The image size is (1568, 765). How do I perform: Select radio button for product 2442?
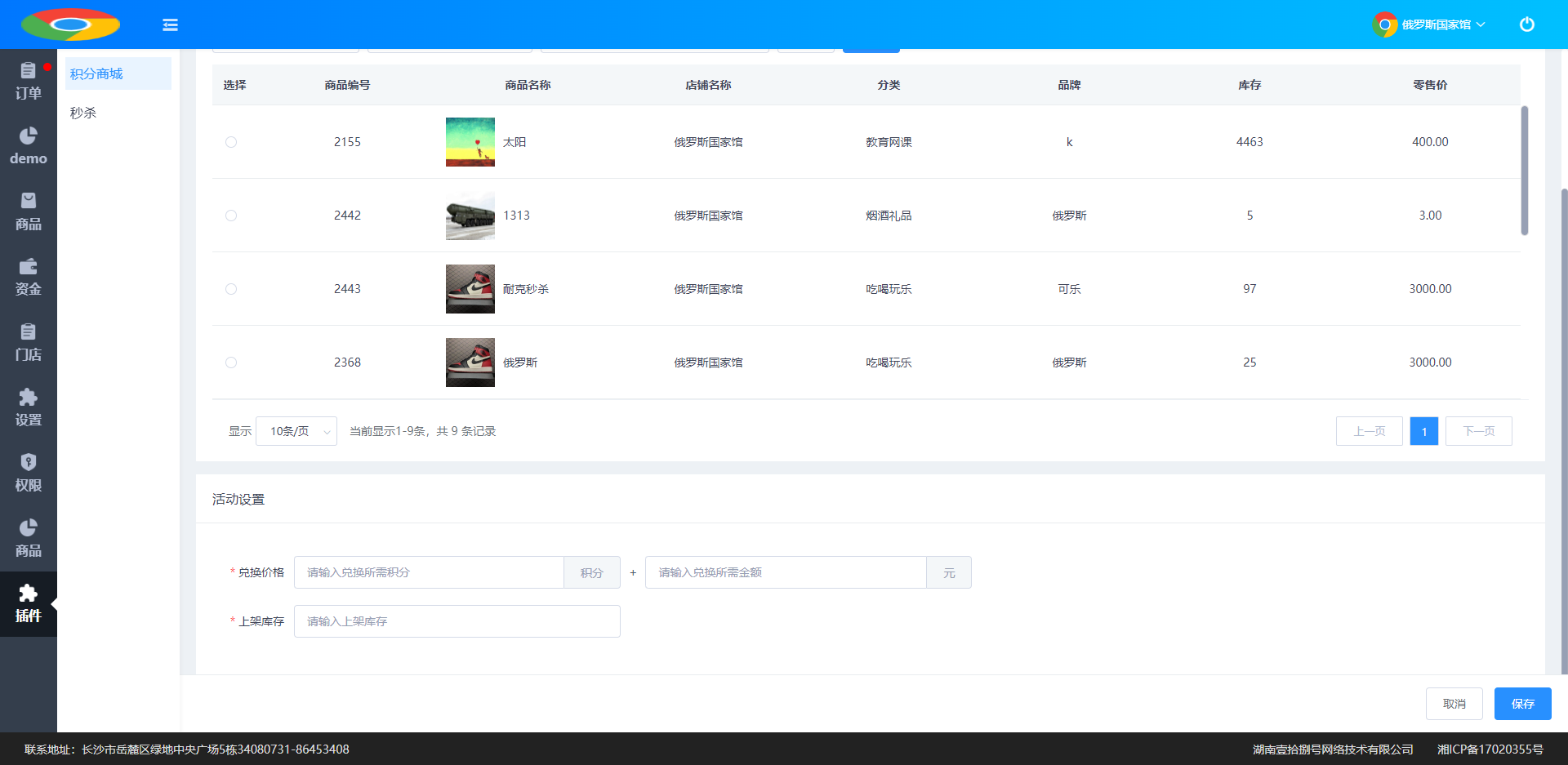click(x=231, y=216)
